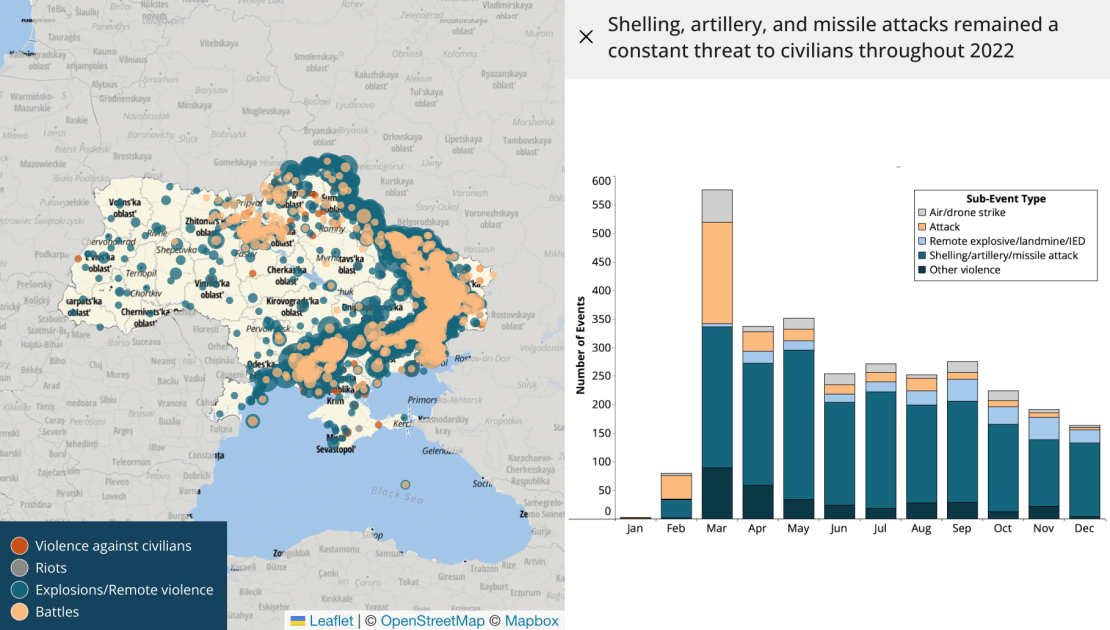Click the orange Attack segment of March bar
This screenshot has width=1110, height=630.
717,272
